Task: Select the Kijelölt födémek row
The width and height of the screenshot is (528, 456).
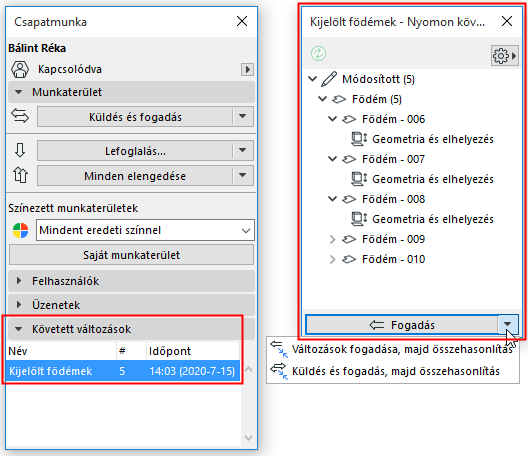Action: 123,371
